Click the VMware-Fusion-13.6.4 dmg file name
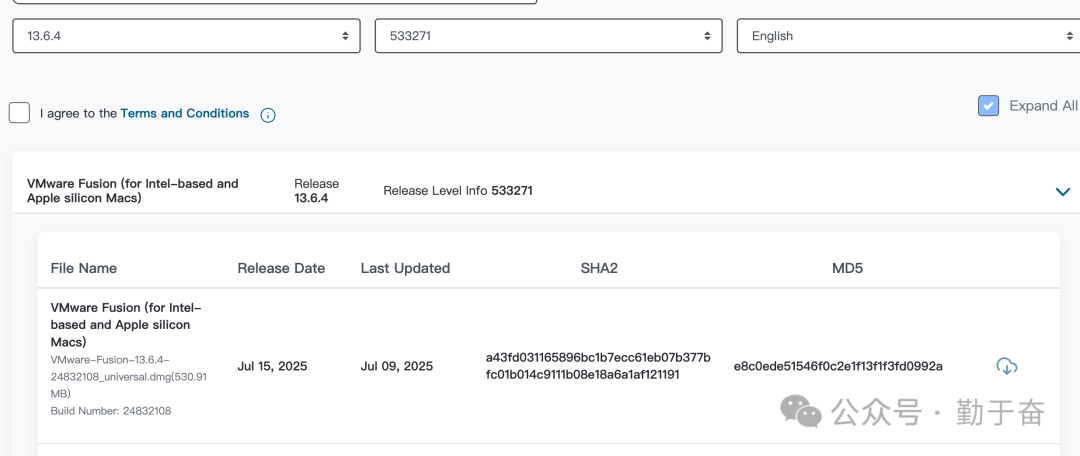 (x=129, y=376)
